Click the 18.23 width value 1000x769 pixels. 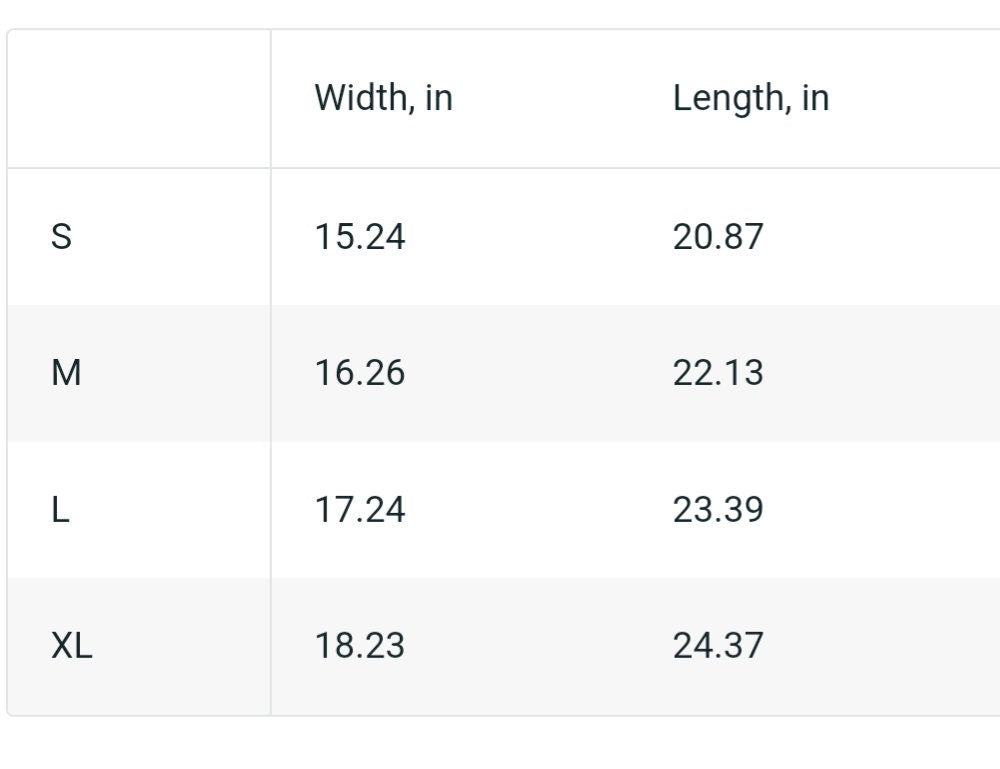(360, 645)
